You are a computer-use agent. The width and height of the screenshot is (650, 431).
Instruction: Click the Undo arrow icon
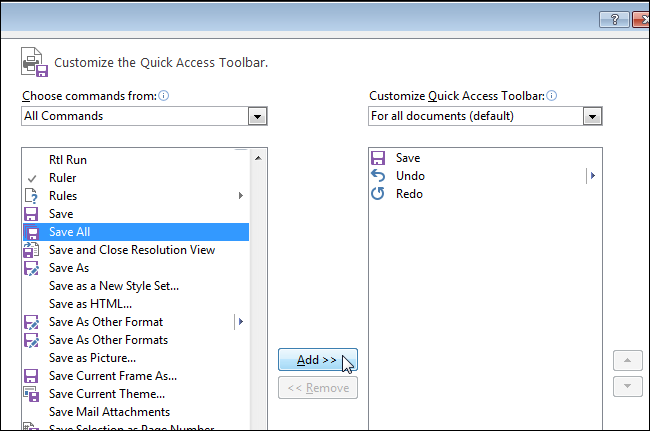(378, 176)
